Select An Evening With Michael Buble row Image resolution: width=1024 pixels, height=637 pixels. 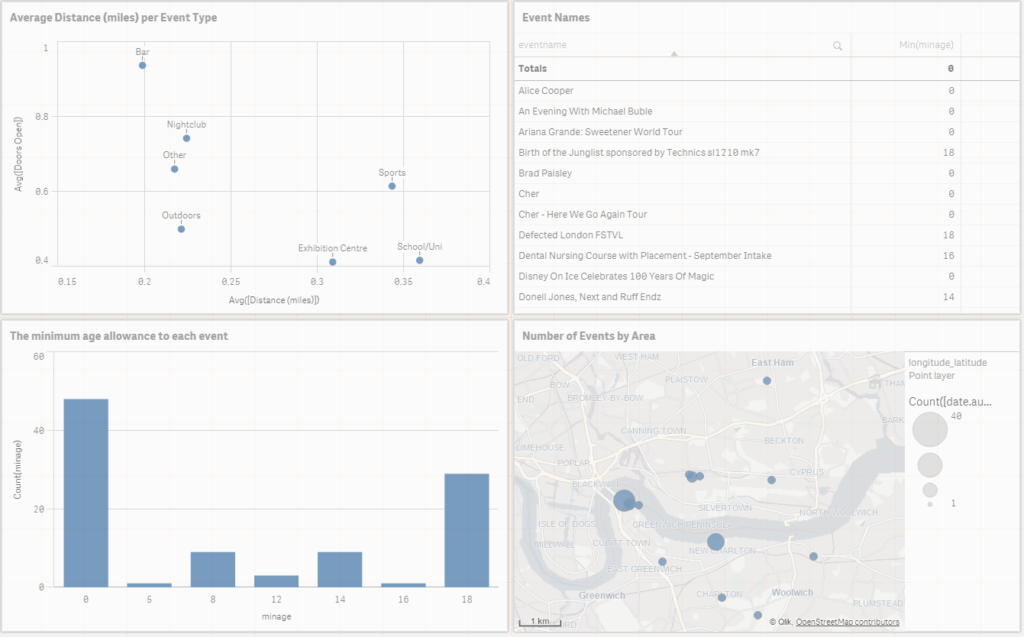click(x=738, y=112)
